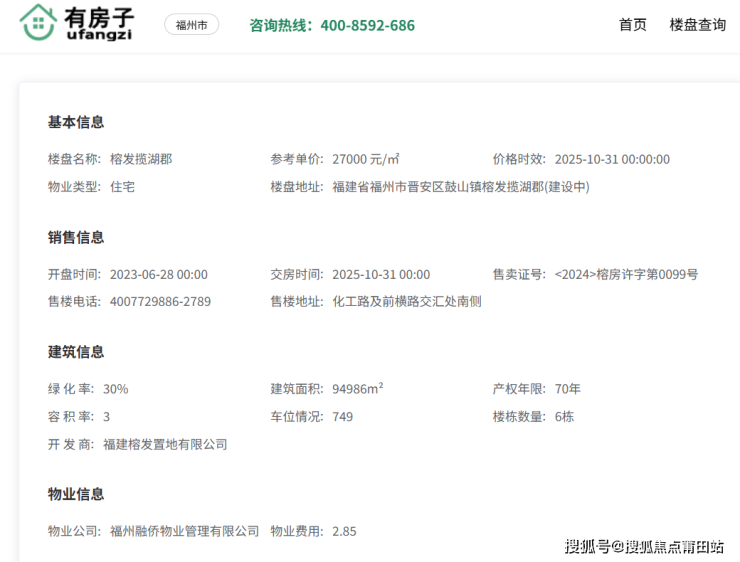
Task: Go to 首页 in the top navigation
Action: [632, 25]
